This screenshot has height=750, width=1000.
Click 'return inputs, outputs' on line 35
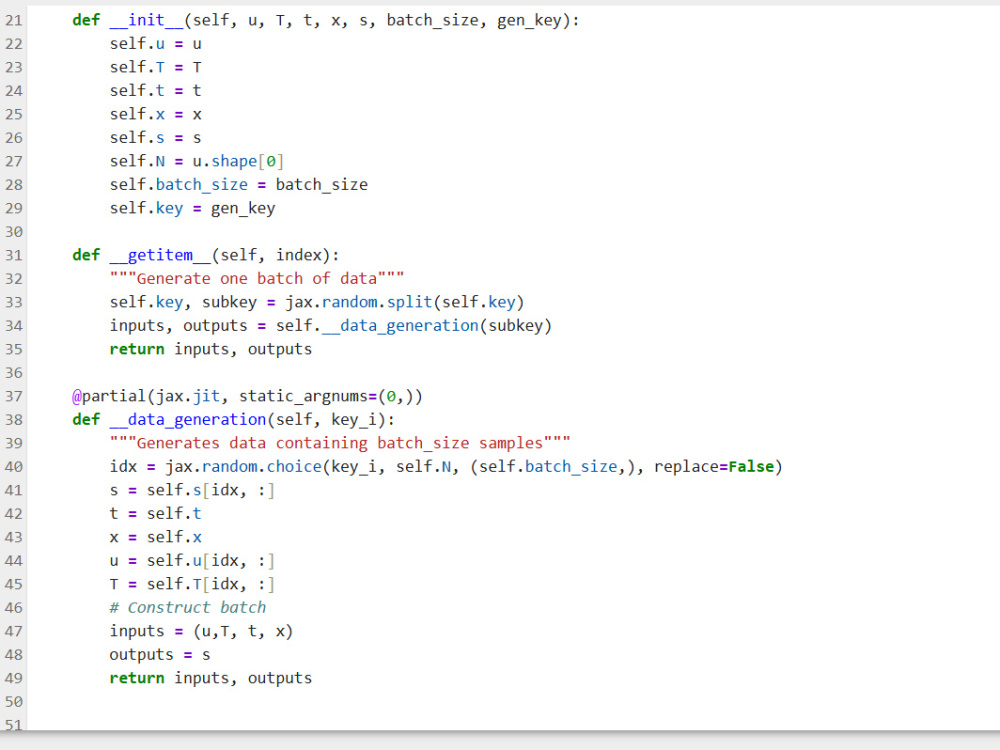click(210, 349)
